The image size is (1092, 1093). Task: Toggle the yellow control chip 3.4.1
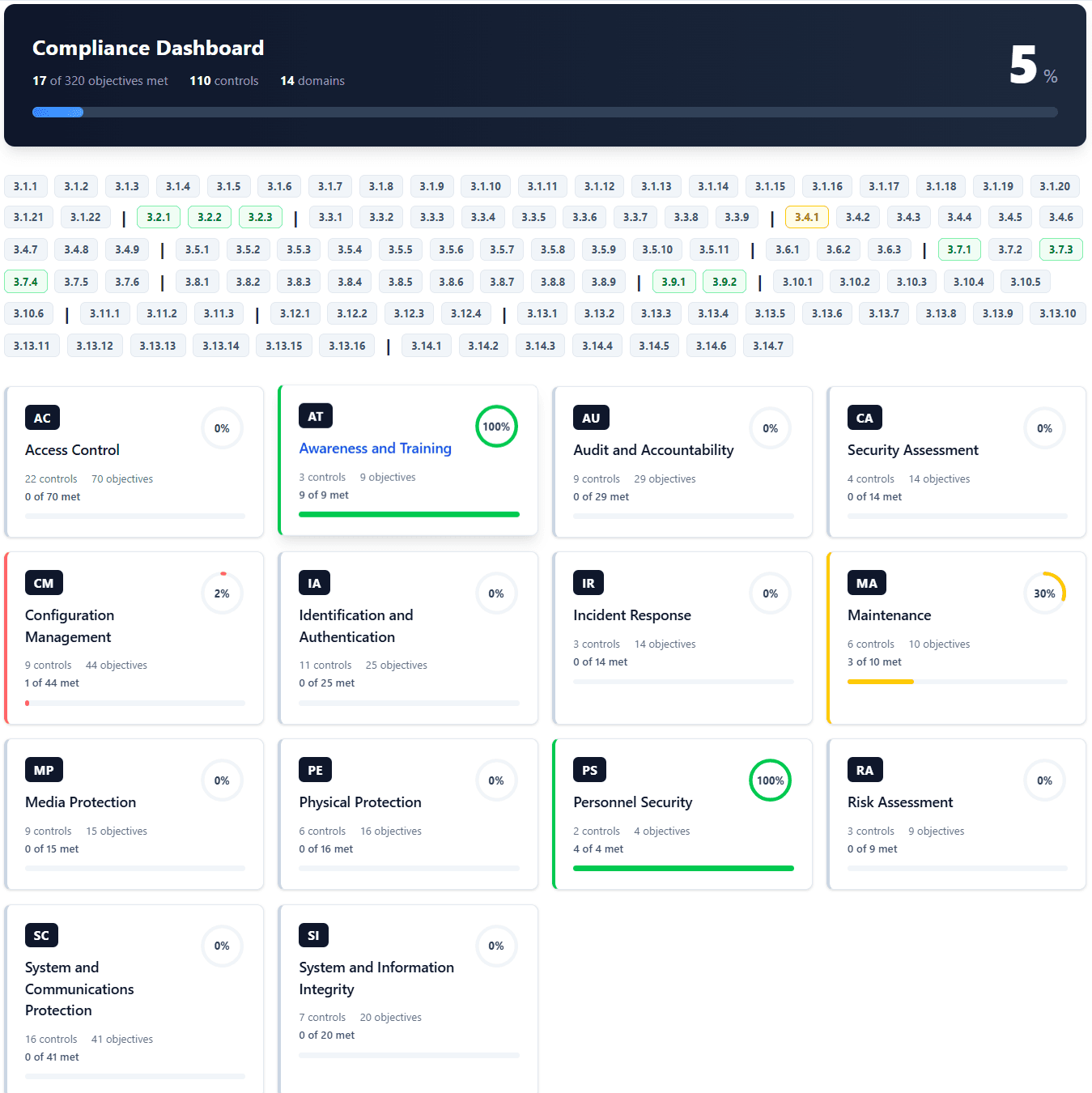click(x=806, y=217)
